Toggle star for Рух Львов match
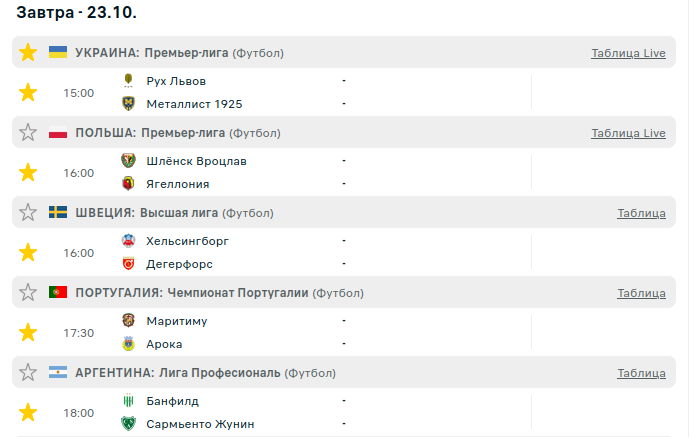Screen dimensions: 689x437 point(28,92)
